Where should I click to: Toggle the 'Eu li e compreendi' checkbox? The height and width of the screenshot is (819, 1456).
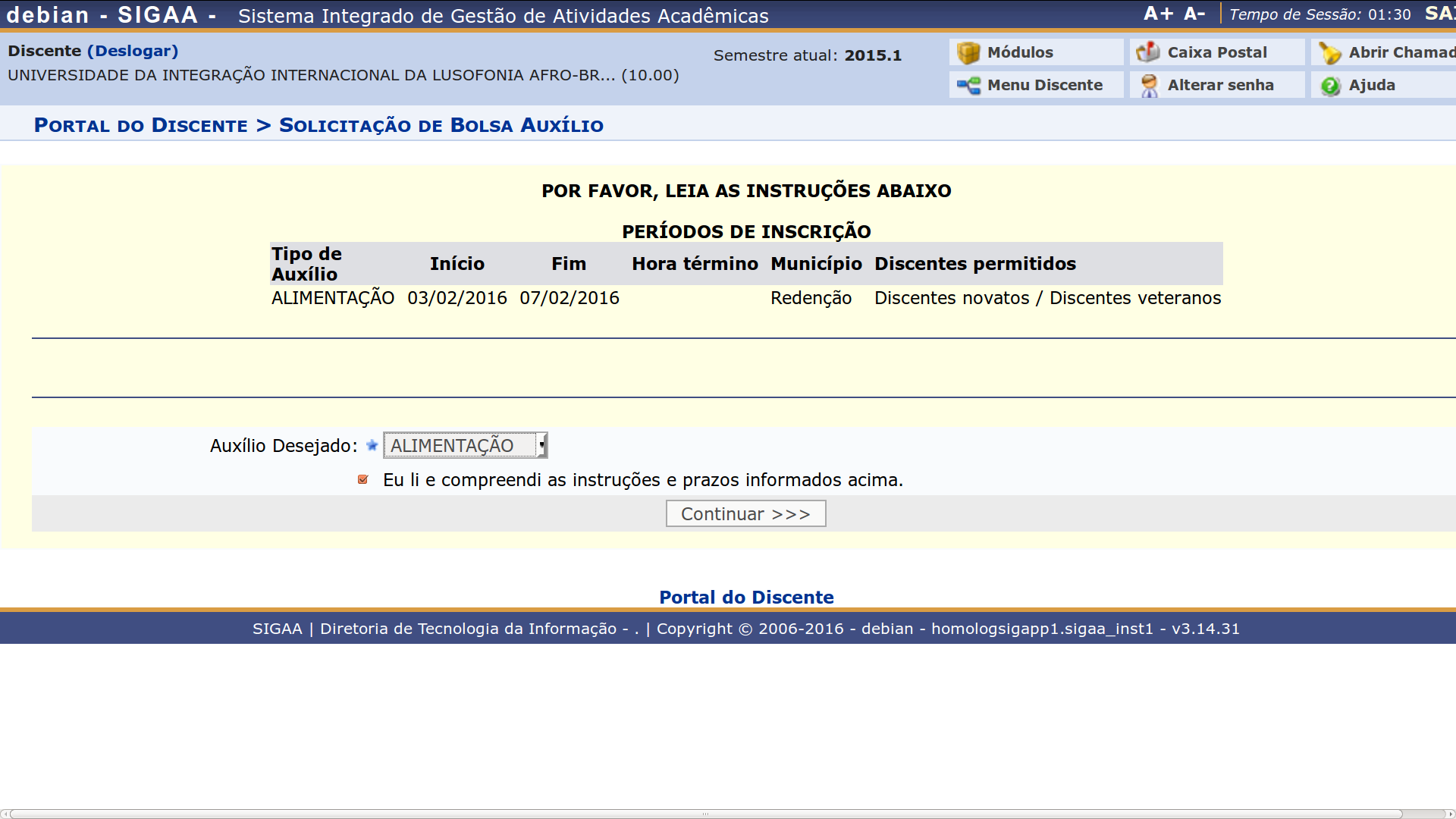pyautogui.click(x=363, y=479)
